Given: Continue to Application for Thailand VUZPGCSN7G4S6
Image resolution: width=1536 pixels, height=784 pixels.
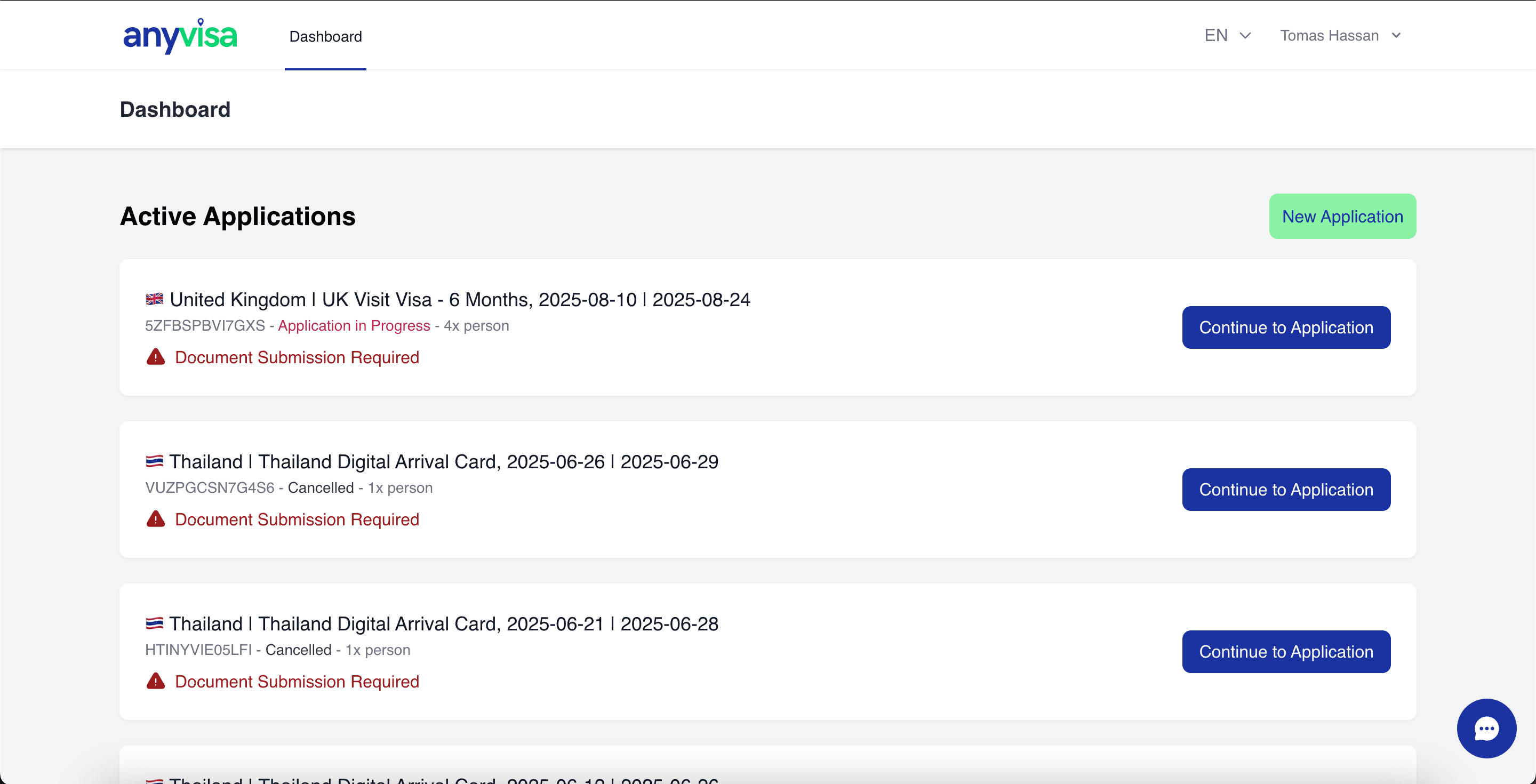Looking at the screenshot, I should (1286, 490).
